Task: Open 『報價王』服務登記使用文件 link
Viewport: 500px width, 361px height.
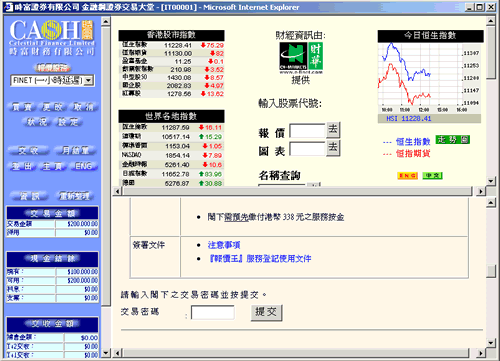Action: click(260, 259)
